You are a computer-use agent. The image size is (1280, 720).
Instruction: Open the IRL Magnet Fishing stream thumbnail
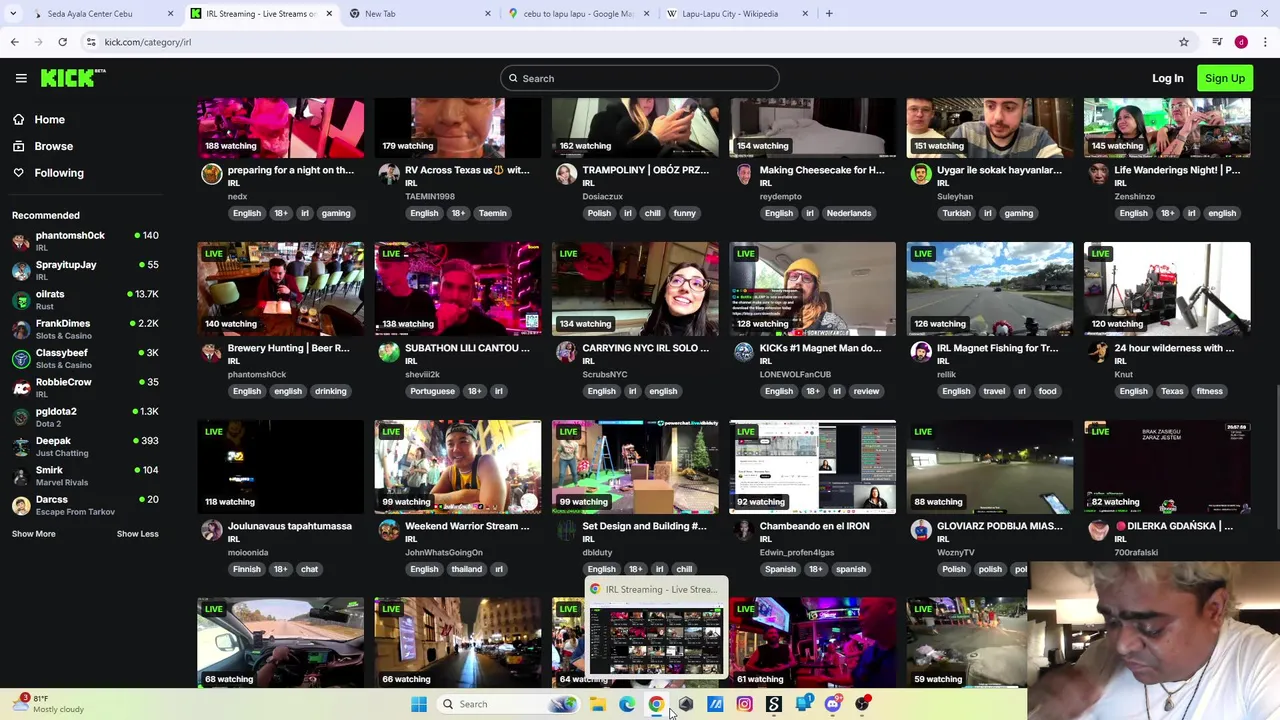point(990,288)
